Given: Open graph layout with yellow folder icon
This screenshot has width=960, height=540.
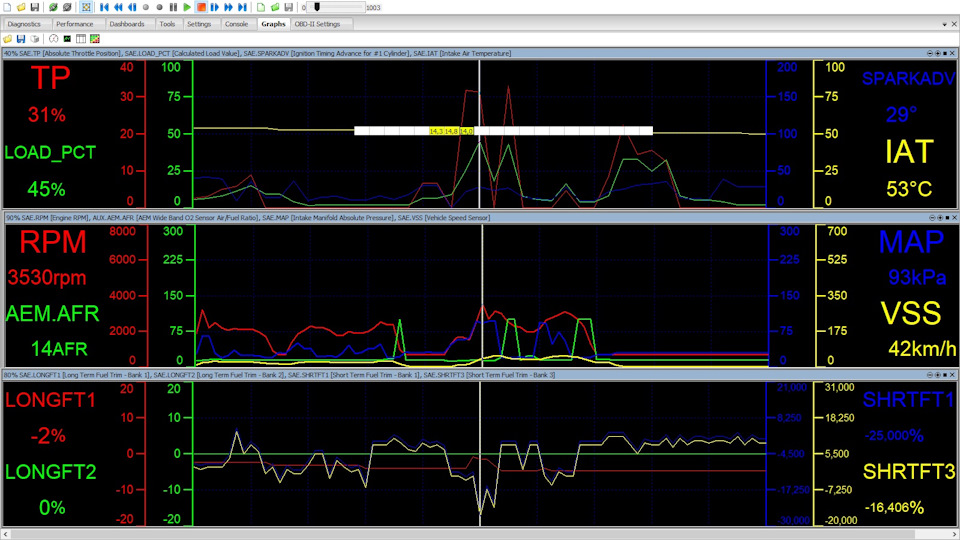Looking at the screenshot, I should tap(7, 39).
